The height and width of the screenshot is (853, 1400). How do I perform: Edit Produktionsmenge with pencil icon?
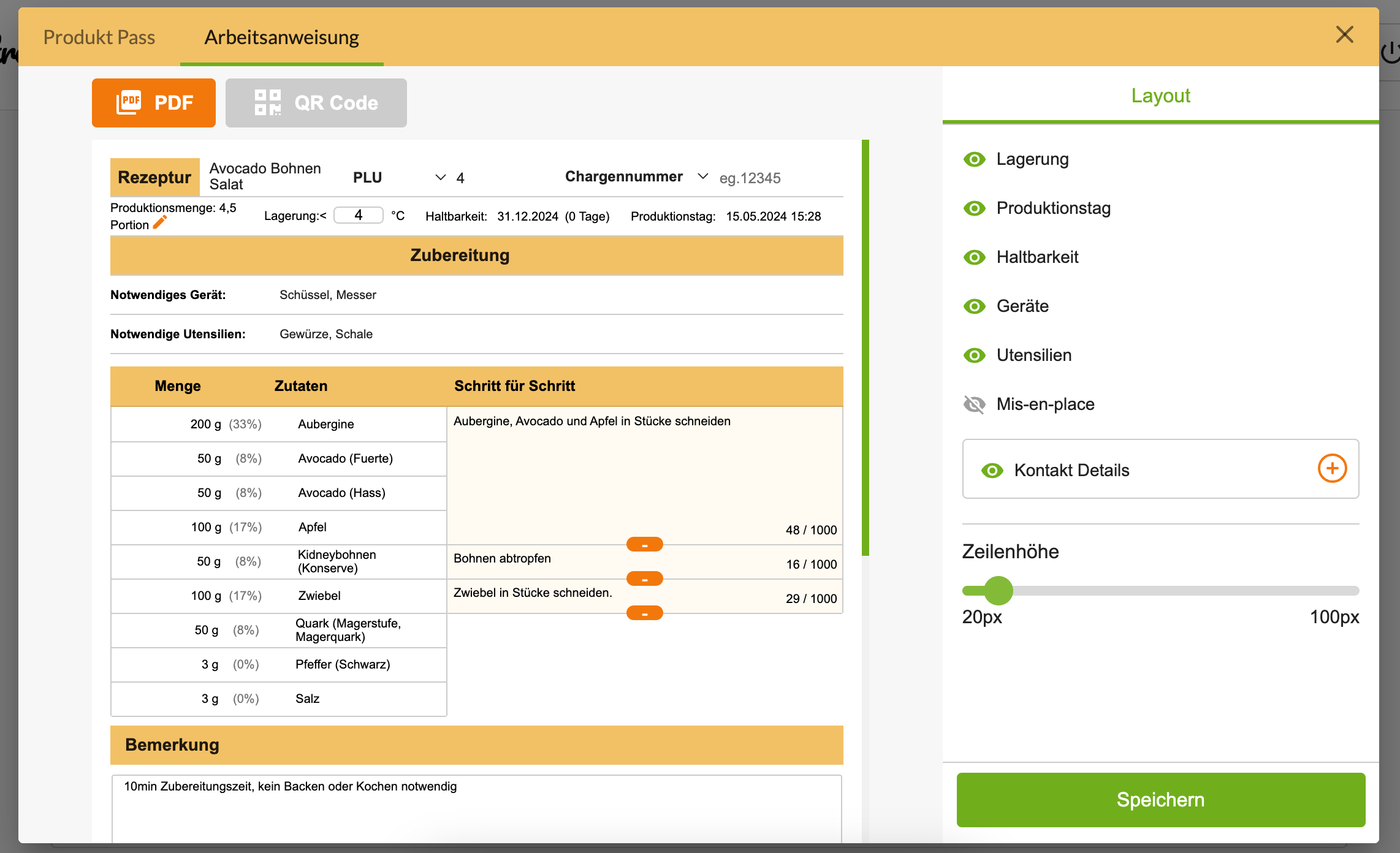pyautogui.click(x=159, y=223)
